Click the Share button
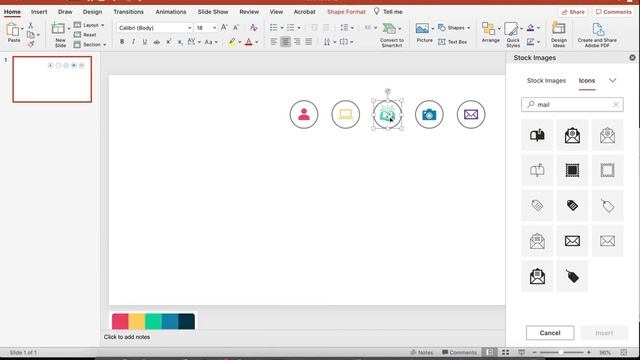The image size is (640, 360). [573, 12]
